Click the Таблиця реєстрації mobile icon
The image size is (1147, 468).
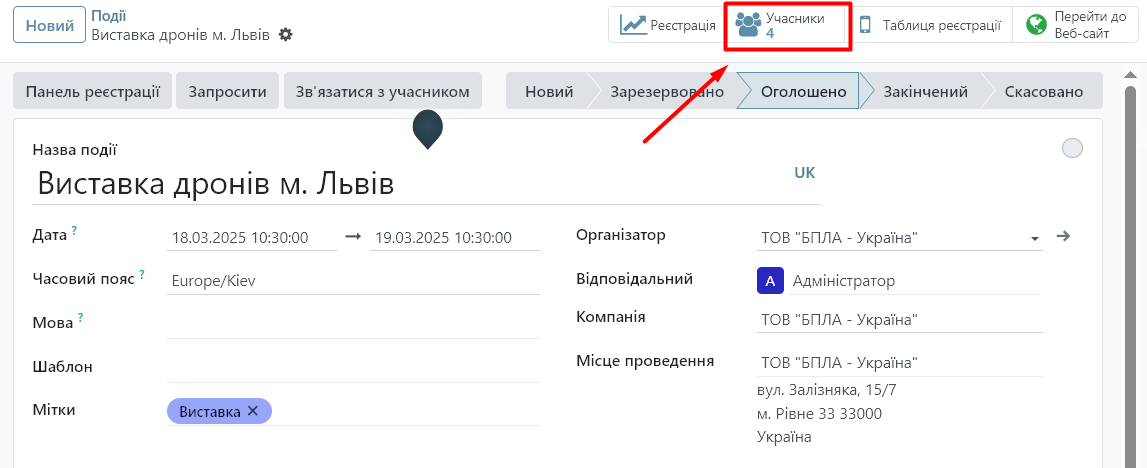coord(866,25)
